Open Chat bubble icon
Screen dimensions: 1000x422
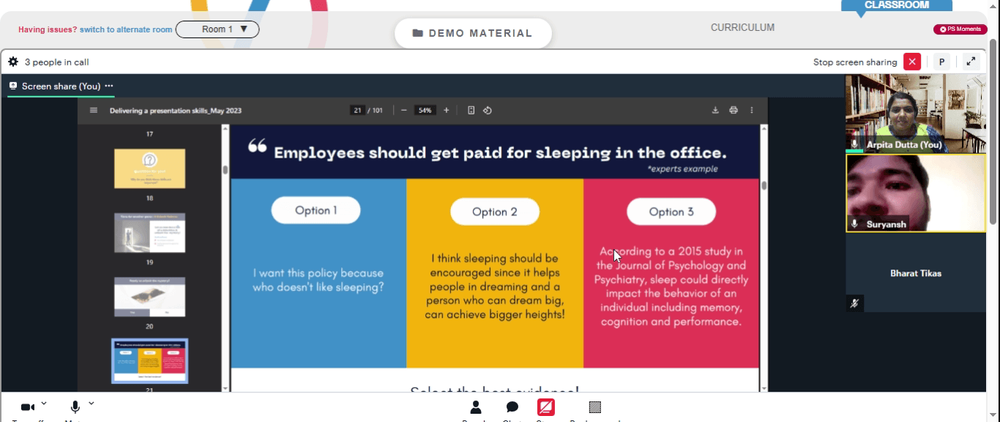pyautogui.click(x=512, y=407)
